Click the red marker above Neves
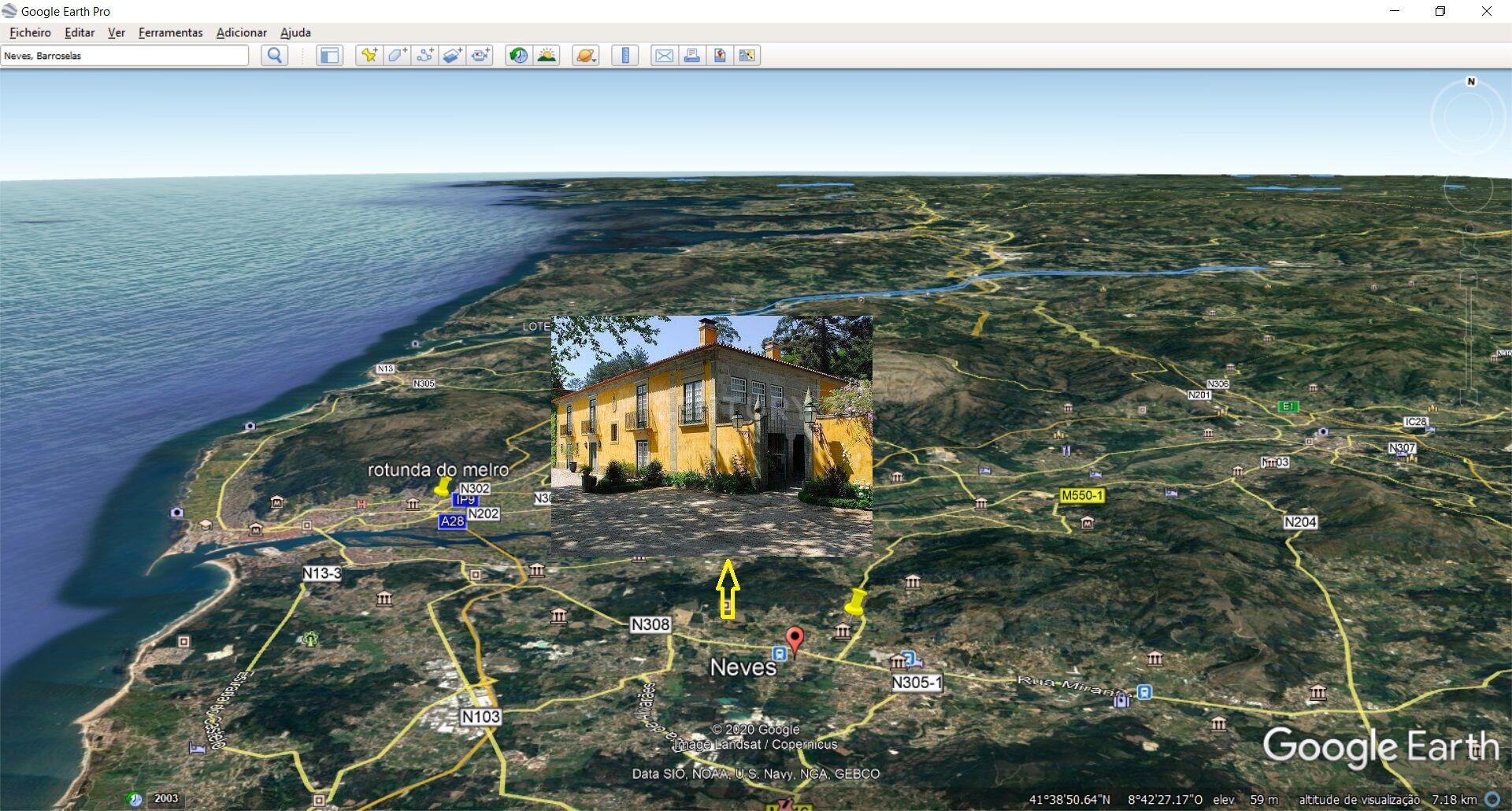The width and height of the screenshot is (1512, 811). tap(795, 641)
